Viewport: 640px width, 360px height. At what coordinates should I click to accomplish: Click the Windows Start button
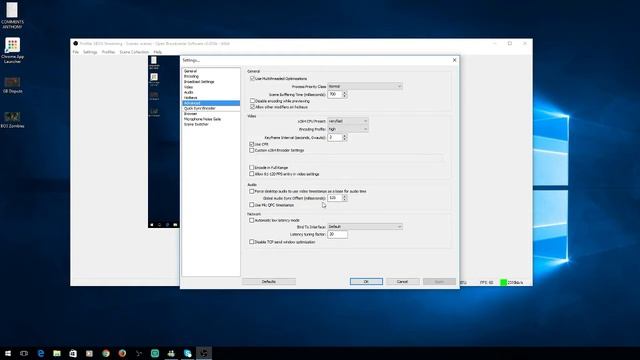click(8, 353)
